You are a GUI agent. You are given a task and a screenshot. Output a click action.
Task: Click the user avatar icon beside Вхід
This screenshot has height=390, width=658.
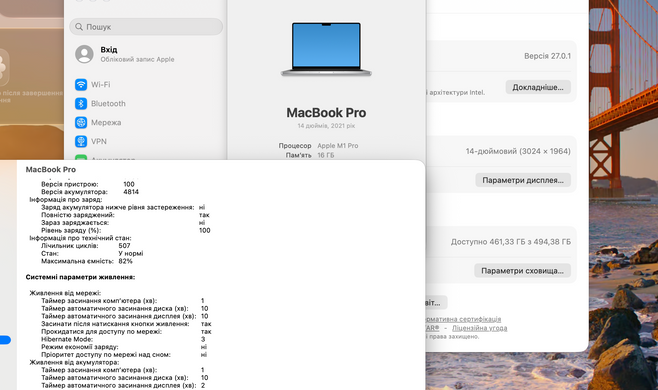(84, 54)
